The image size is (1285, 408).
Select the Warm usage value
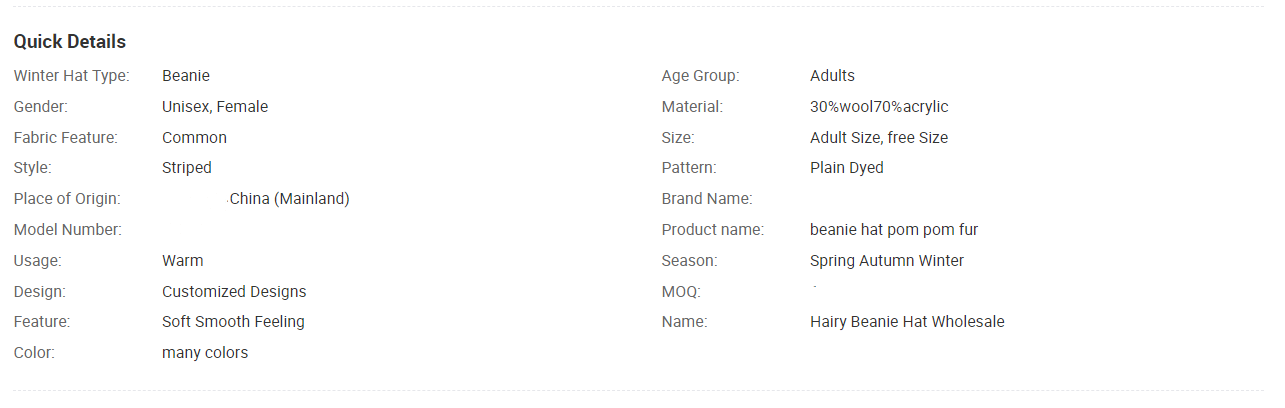183,261
